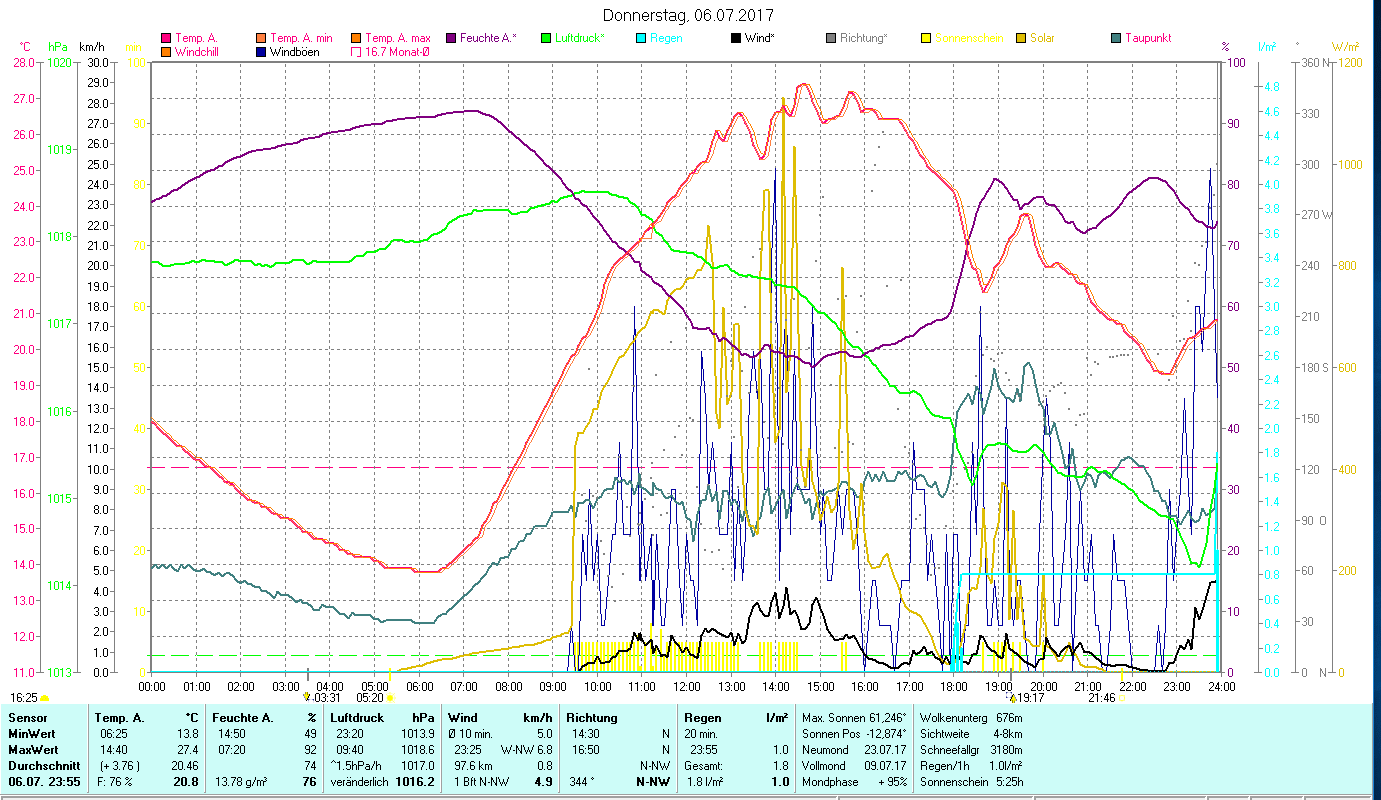The height and width of the screenshot is (800, 1381).
Task: Click the Temp. A. max legend swatch
Action: (357, 38)
